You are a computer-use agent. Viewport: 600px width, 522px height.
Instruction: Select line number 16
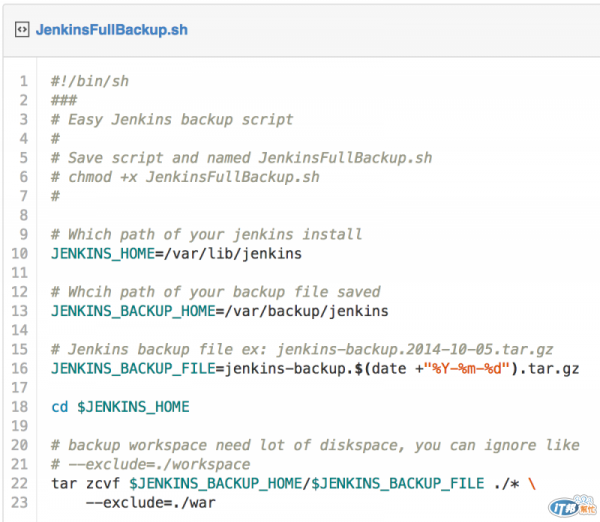pos(20,368)
